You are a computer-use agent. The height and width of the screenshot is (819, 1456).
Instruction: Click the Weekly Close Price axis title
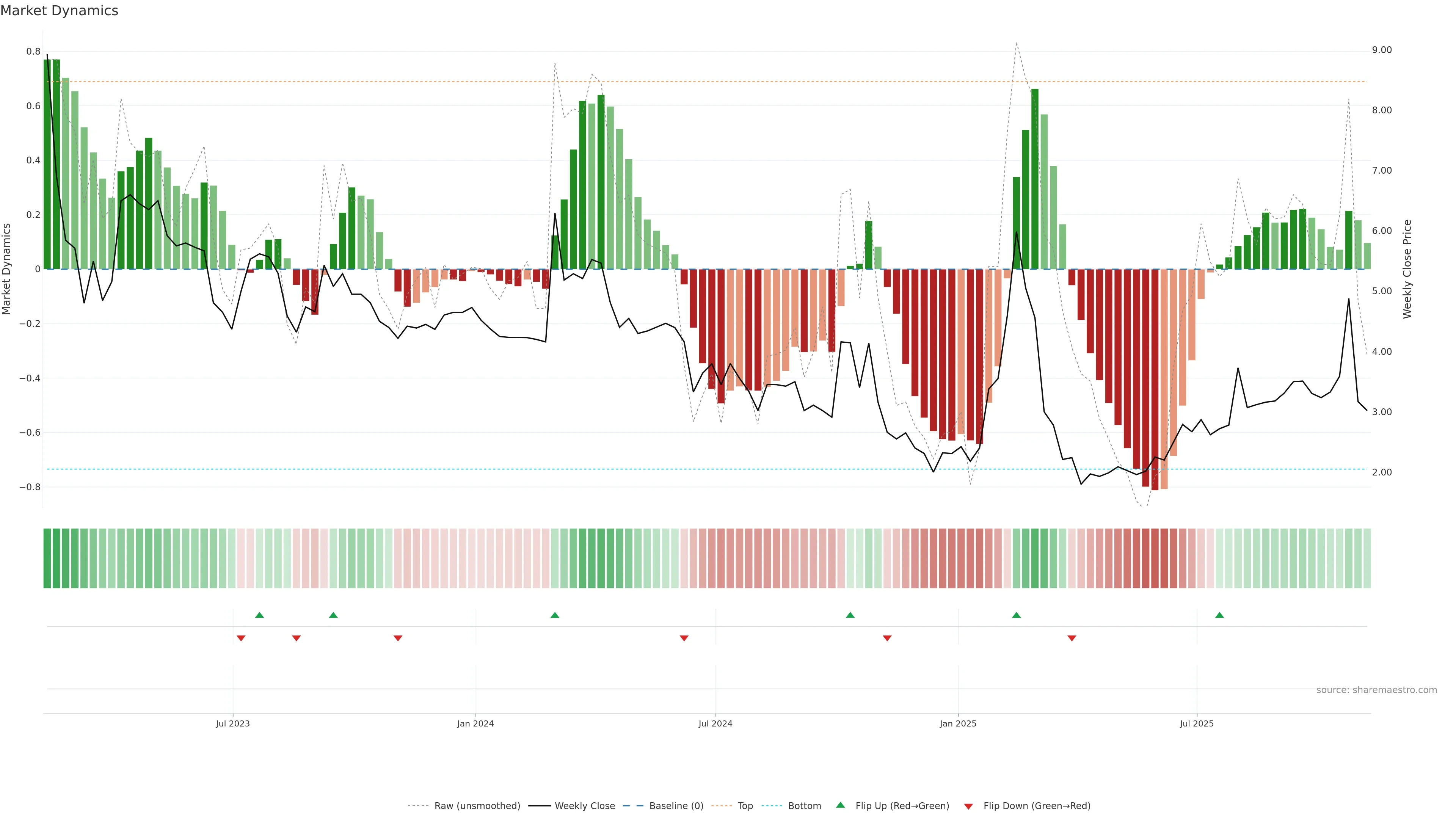tap(1407, 269)
